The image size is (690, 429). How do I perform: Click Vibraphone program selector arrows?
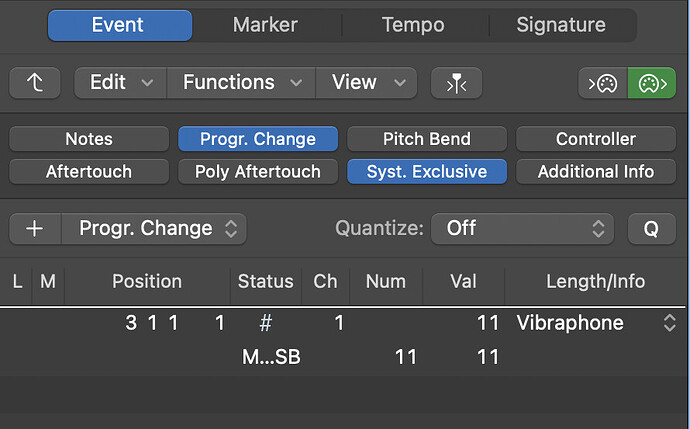pos(669,323)
